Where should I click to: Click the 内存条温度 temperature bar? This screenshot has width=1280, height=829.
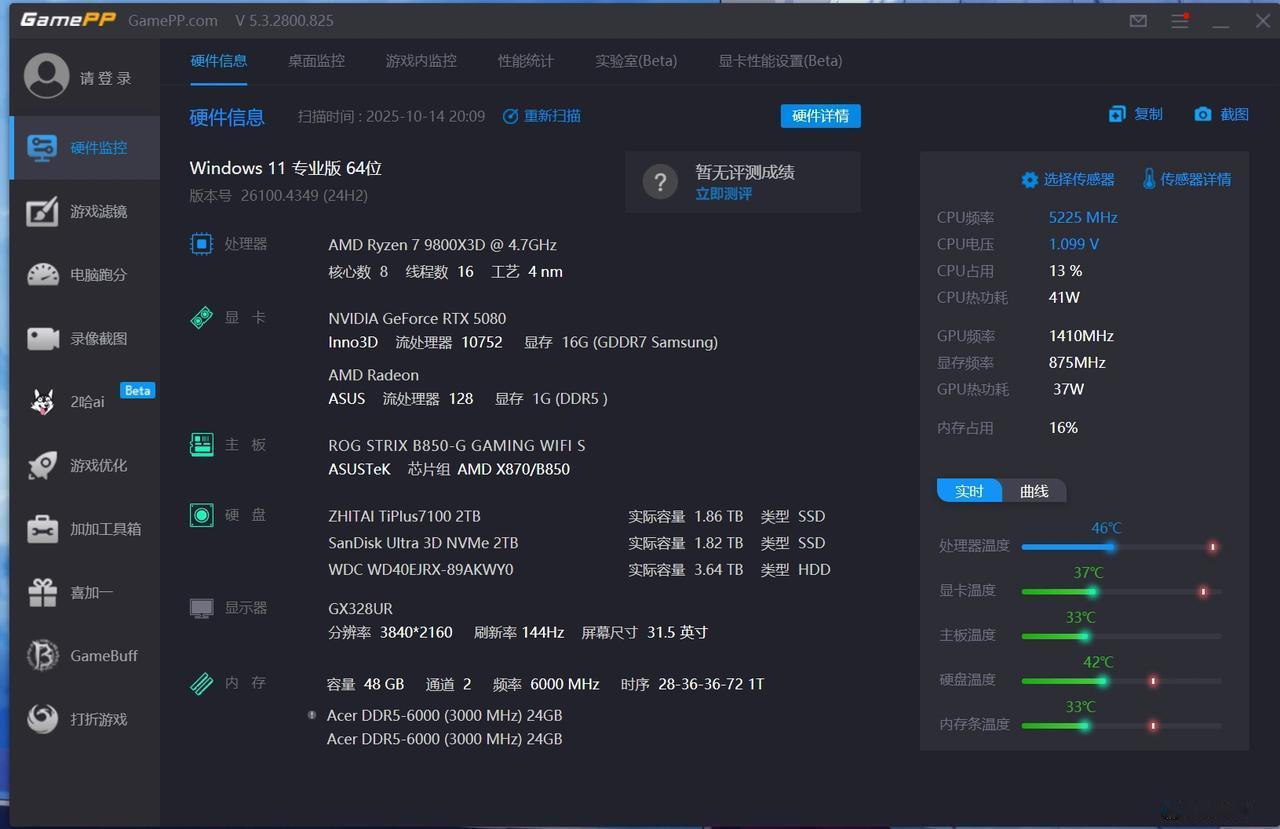click(x=1121, y=725)
